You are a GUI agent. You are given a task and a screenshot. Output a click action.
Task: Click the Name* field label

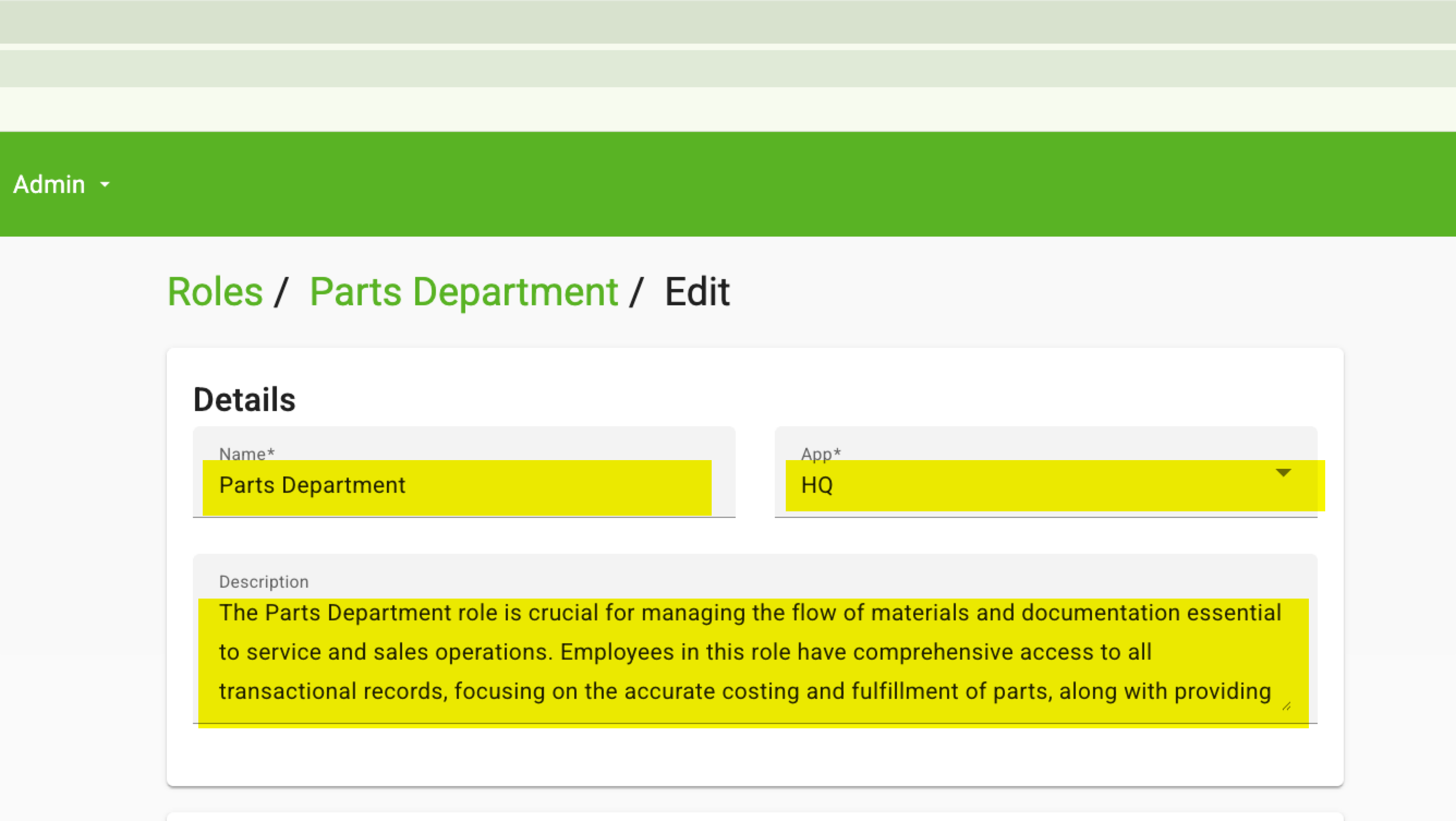tap(246, 454)
